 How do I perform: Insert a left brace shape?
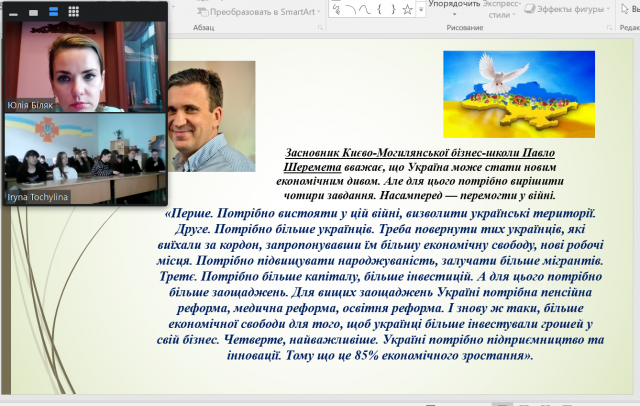(x=379, y=9)
